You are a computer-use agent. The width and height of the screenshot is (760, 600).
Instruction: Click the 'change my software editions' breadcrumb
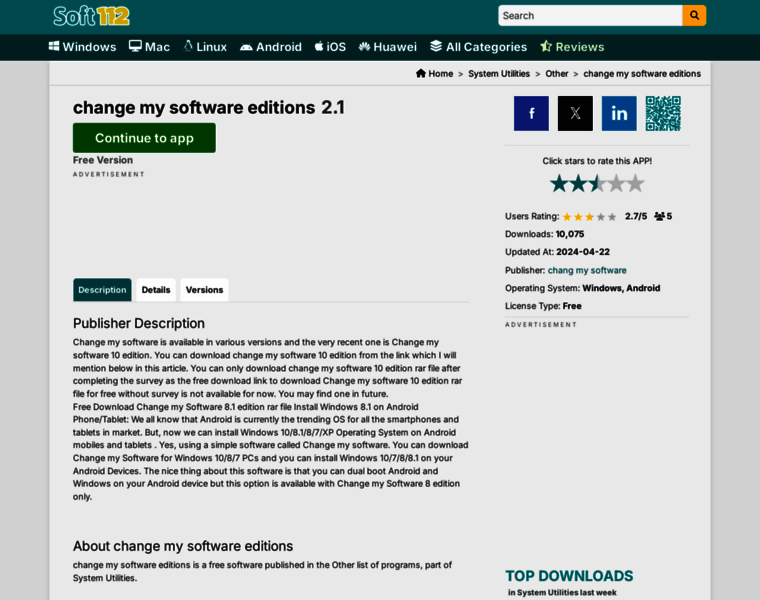[642, 74]
